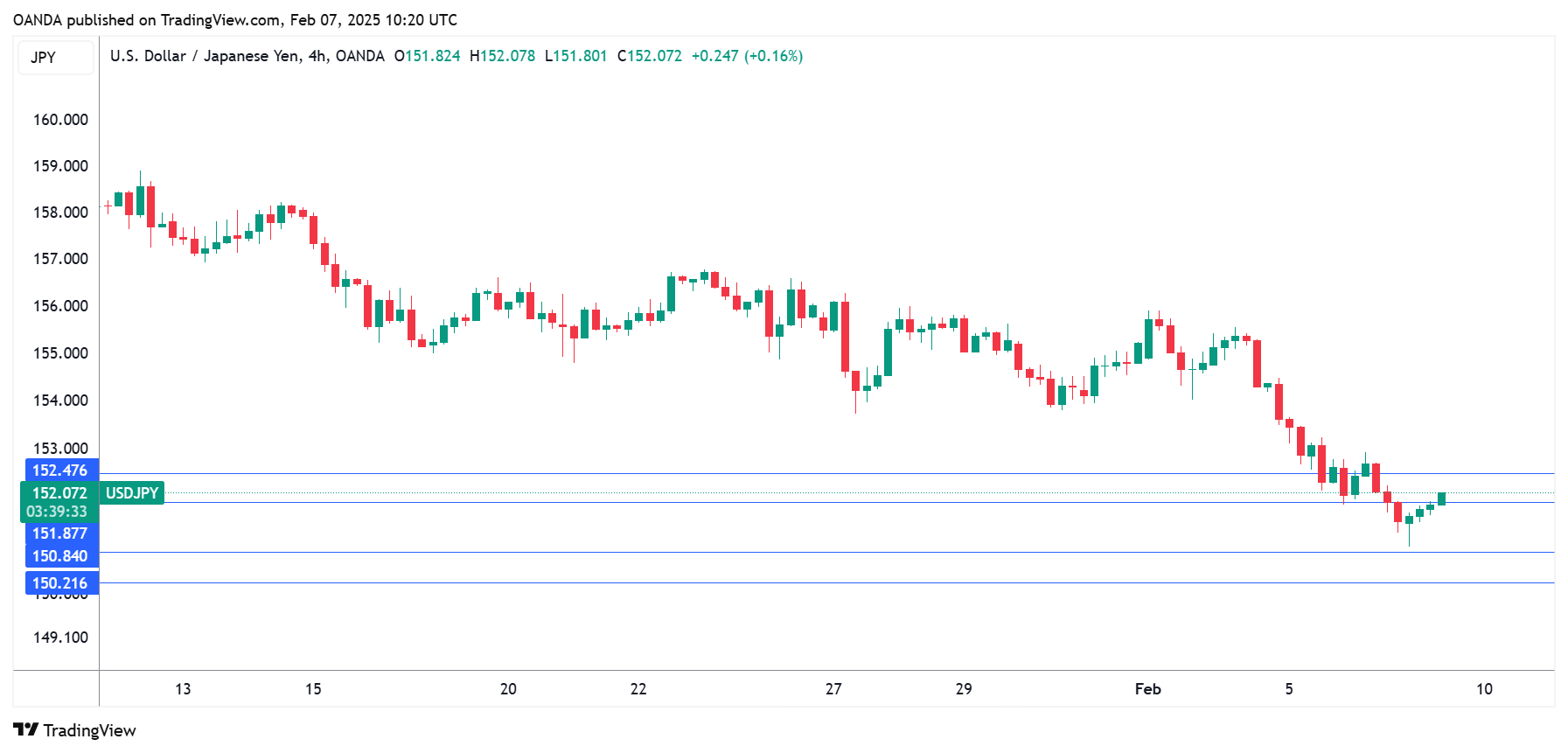This screenshot has height=753, width=1568.
Task: Click the 150.216 price level label
Action: tap(60, 583)
